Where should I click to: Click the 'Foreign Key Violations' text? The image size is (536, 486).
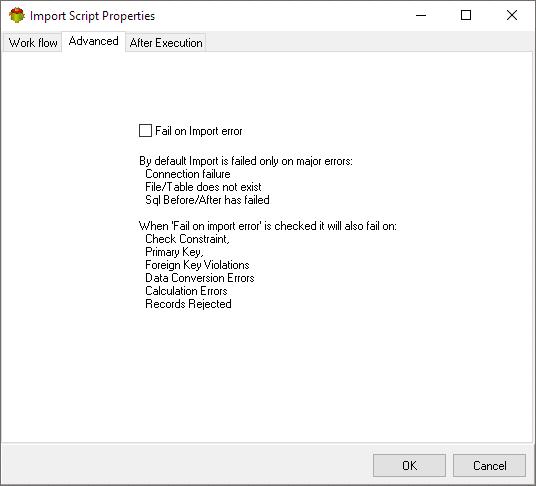point(197,265)
